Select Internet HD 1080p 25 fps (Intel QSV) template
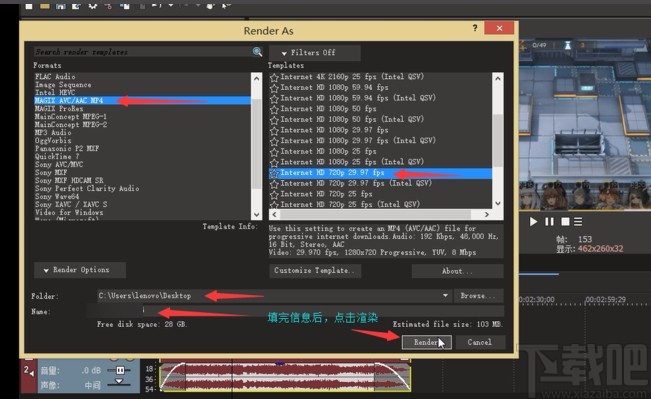Screen dimensions: 651x399 (352, 162)
